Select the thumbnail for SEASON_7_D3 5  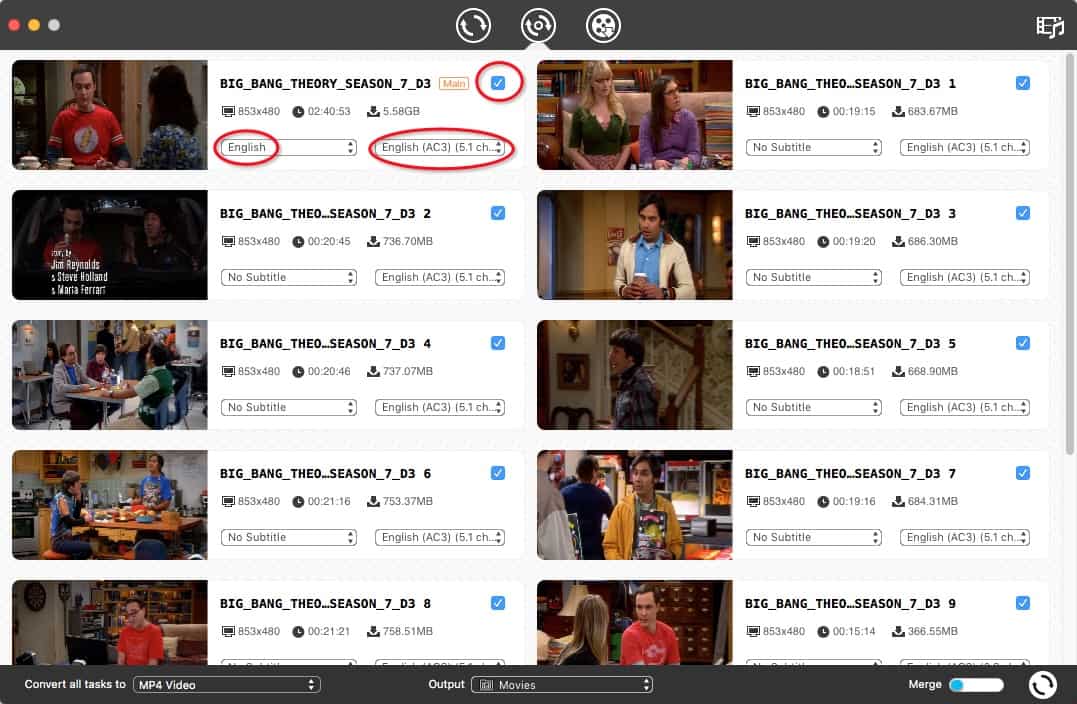pos(635,375)
